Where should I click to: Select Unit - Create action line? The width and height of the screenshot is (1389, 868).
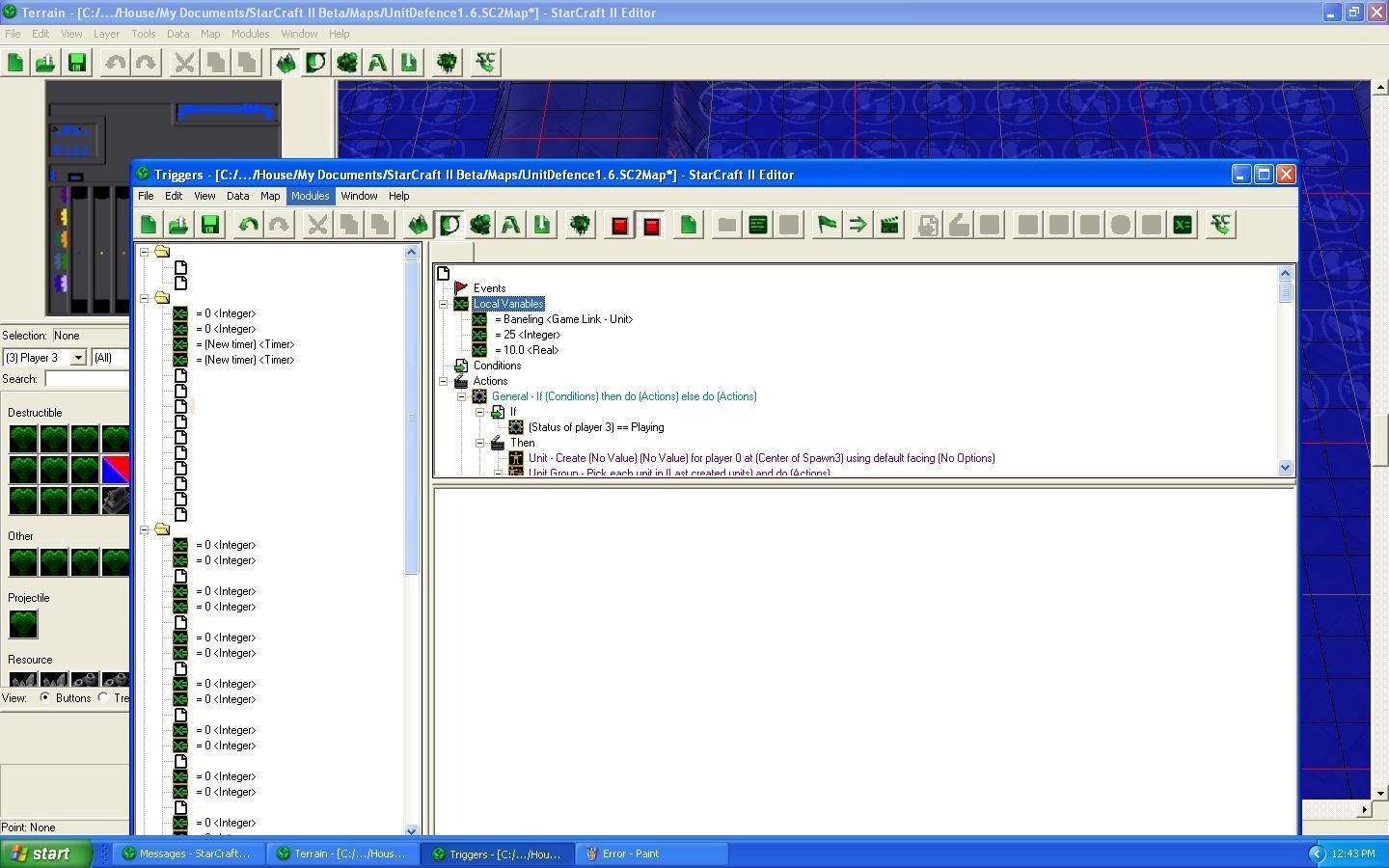tap(762, 458)
